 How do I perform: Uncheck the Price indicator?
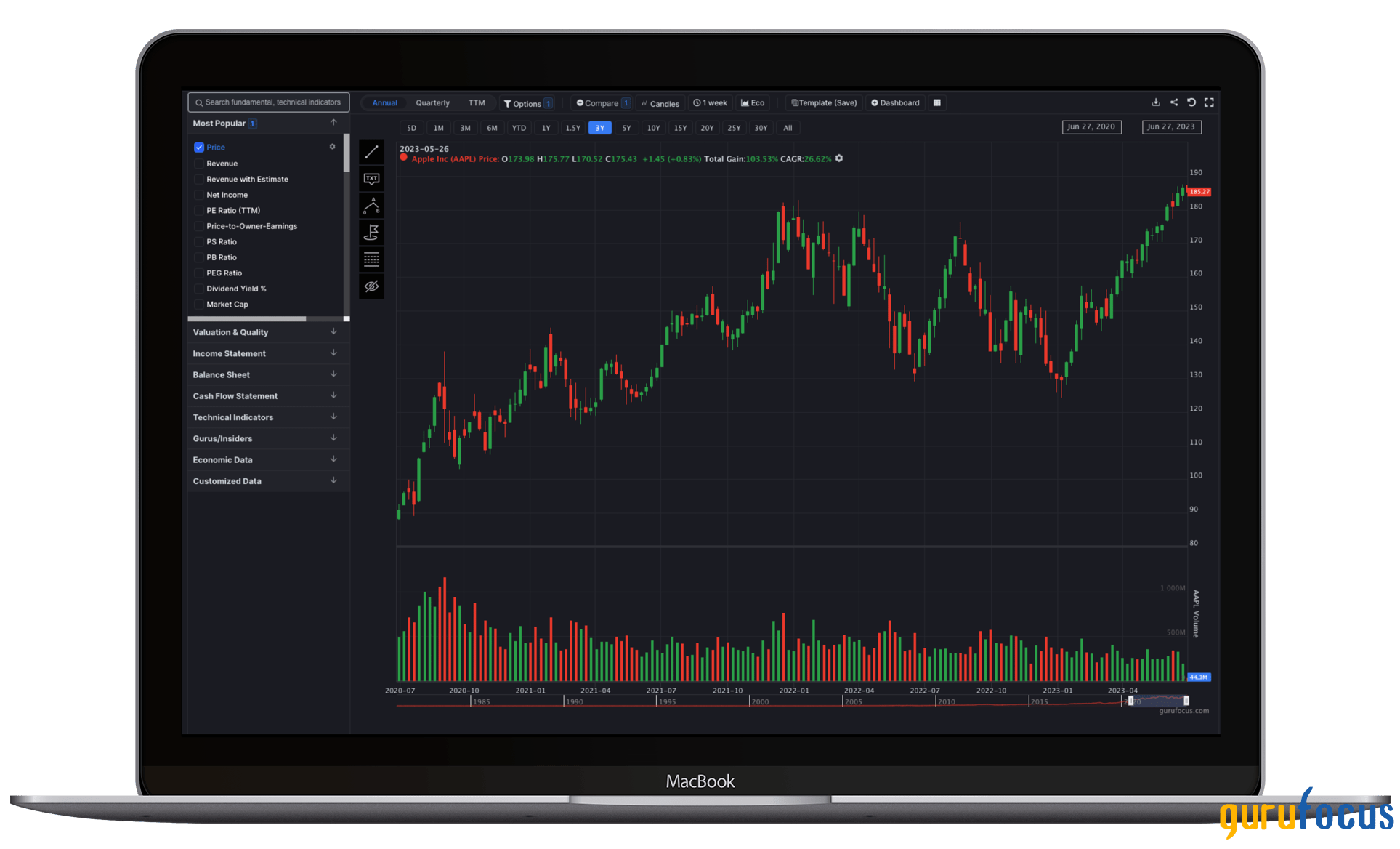[199, 147]
